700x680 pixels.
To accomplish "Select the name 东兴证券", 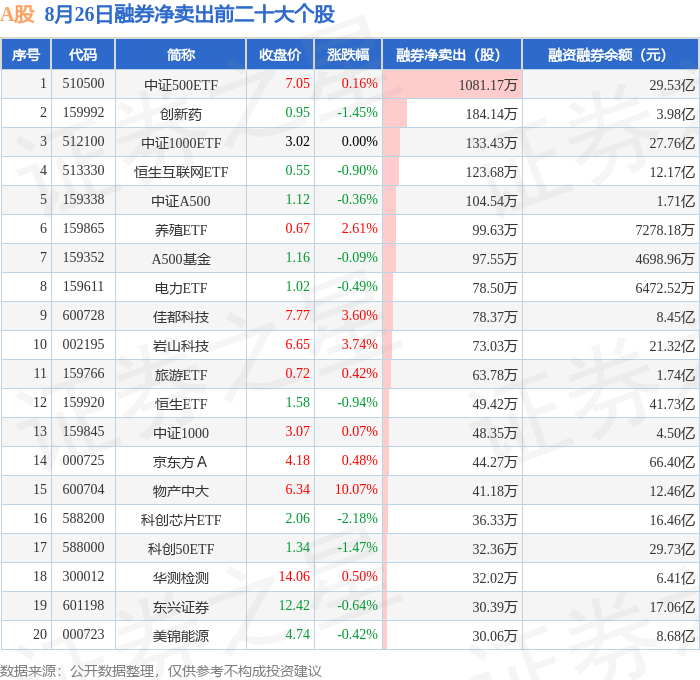I will point(181,607).
